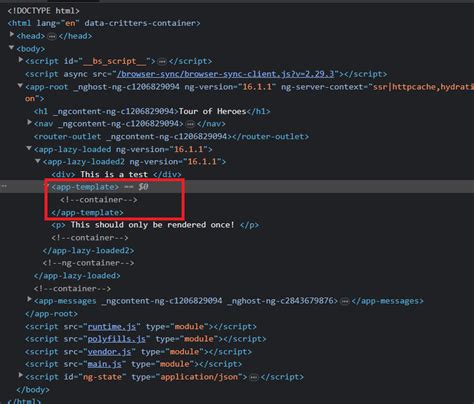Expand the app-messages element node
This screenshot has width=474, height=404.
click(x=29, y=300)
